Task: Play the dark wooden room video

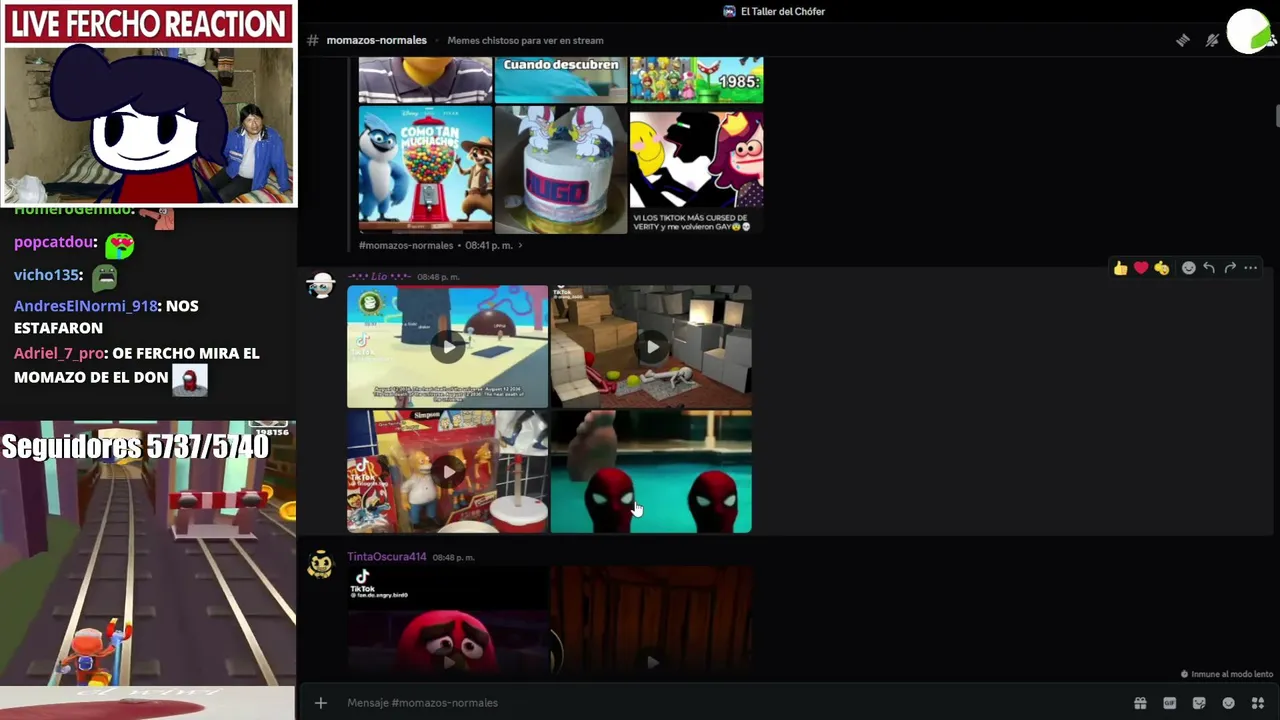Action: [651, 619]
